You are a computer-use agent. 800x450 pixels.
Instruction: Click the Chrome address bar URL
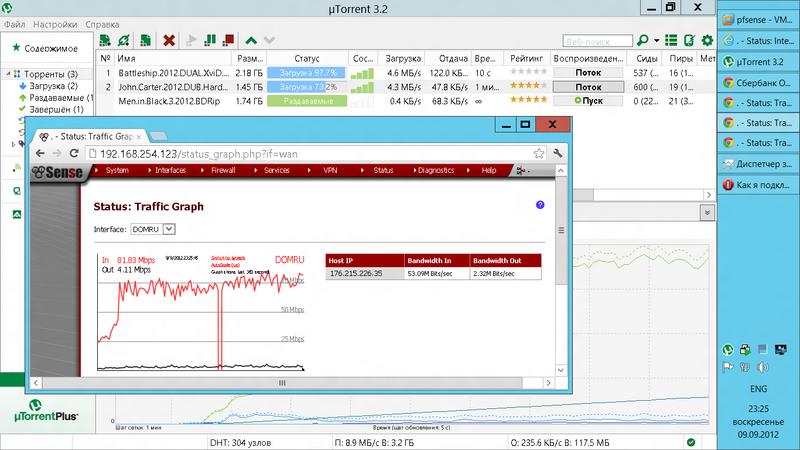pyautogui.click(x=198, y=154)
